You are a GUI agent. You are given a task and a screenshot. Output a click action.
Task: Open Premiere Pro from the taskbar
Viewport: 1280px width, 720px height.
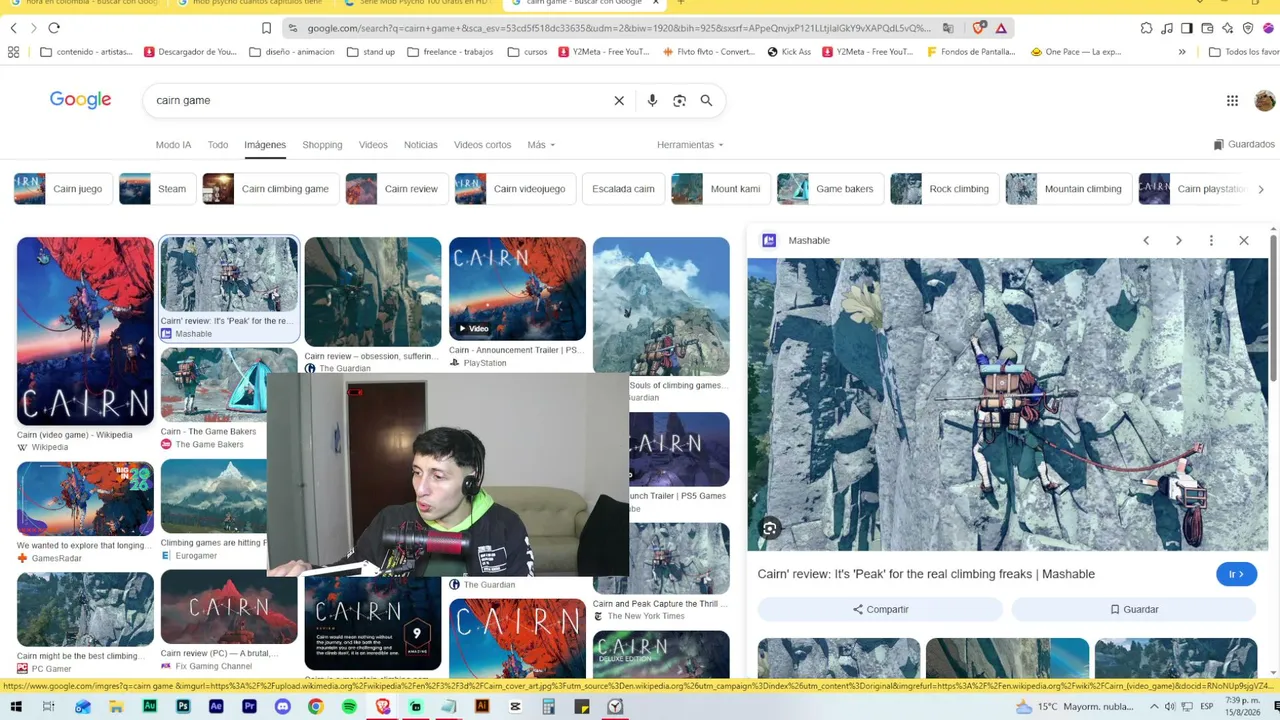pos(249,707)
